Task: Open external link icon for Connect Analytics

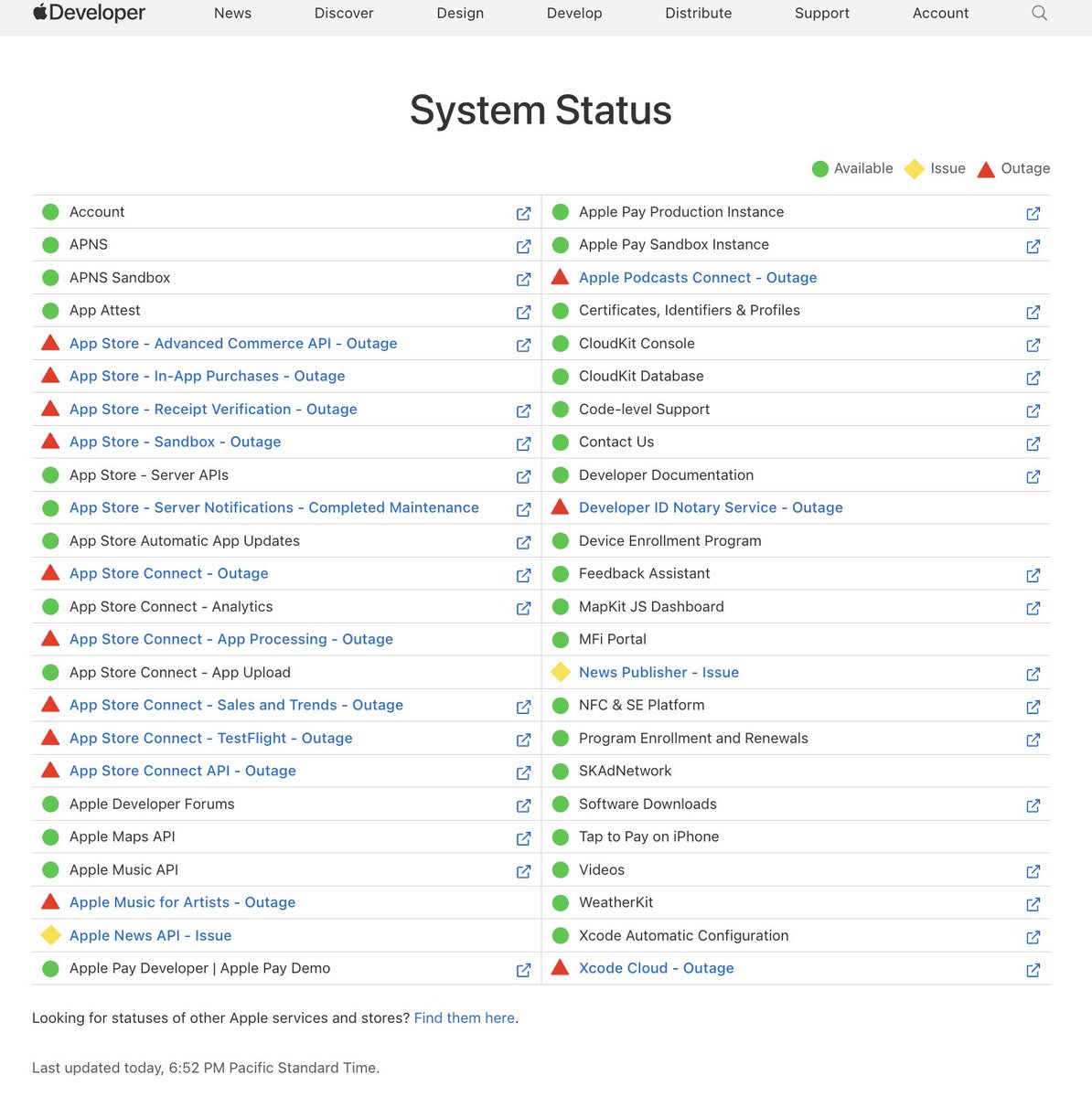Action: click(x=523, y=608)
